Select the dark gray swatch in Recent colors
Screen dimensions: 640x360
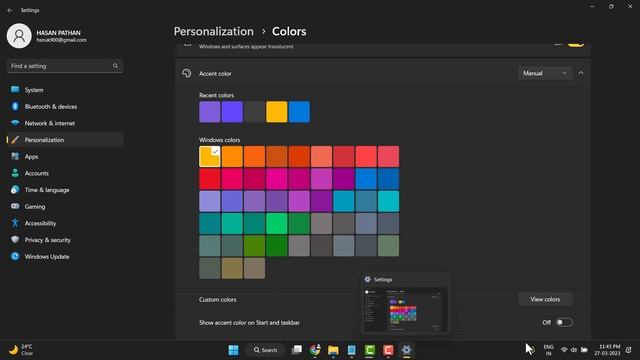pos(254,112)
